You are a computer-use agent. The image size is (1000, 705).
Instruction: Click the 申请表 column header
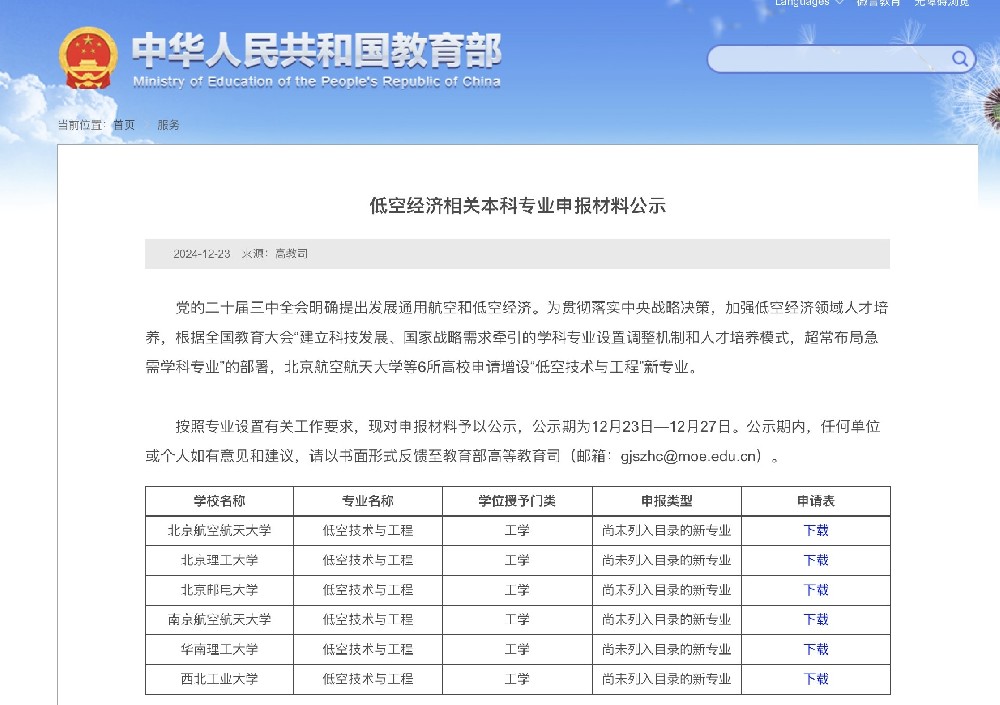pos(816,501)
